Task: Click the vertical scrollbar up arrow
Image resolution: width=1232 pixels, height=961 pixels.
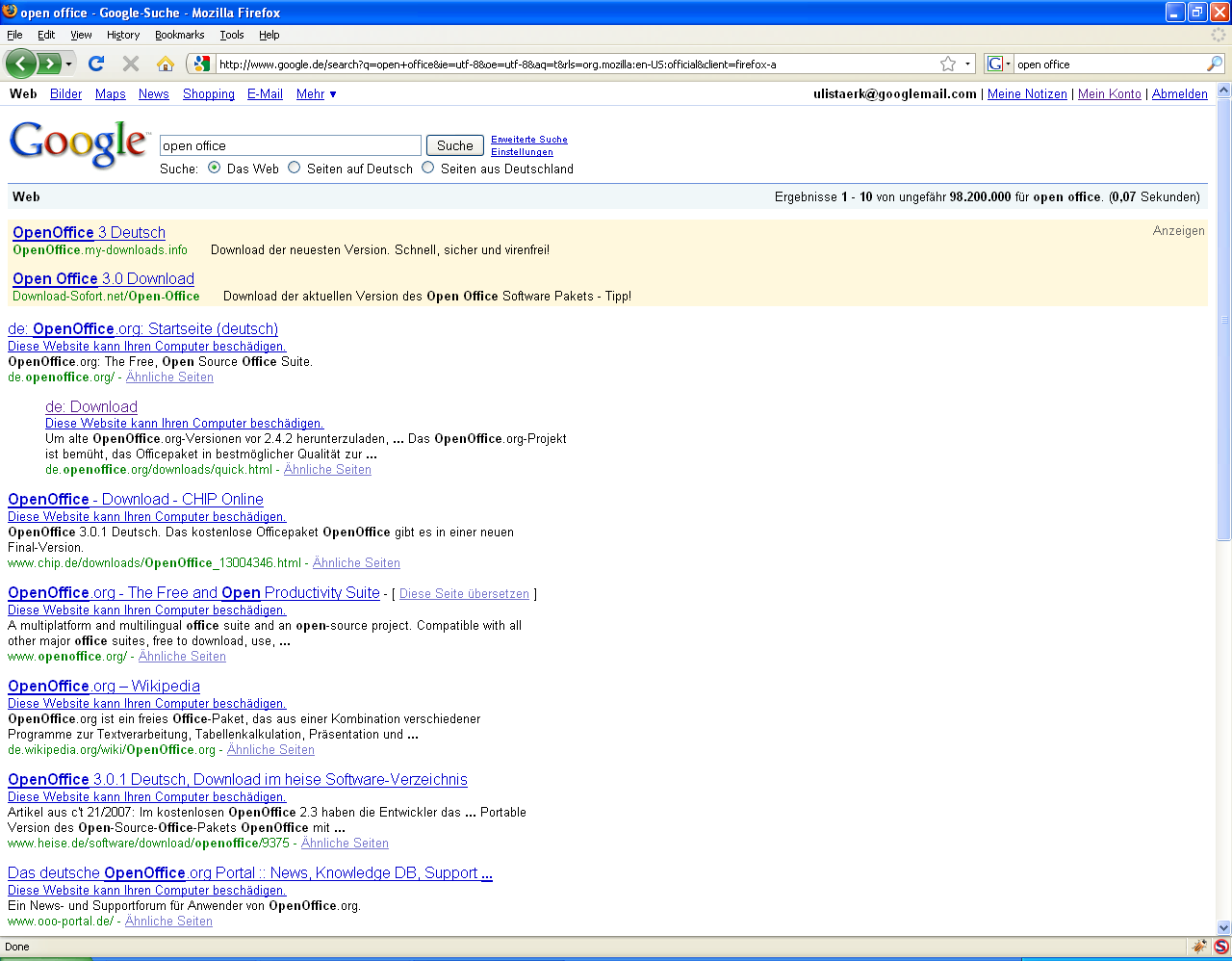Action: click(x=1223, y=90)
